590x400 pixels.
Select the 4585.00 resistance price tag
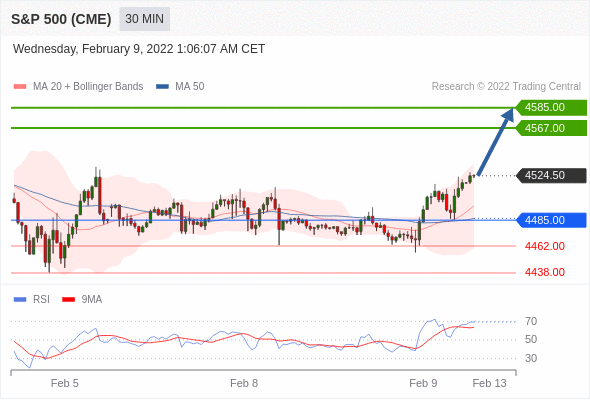coord(551,108)
